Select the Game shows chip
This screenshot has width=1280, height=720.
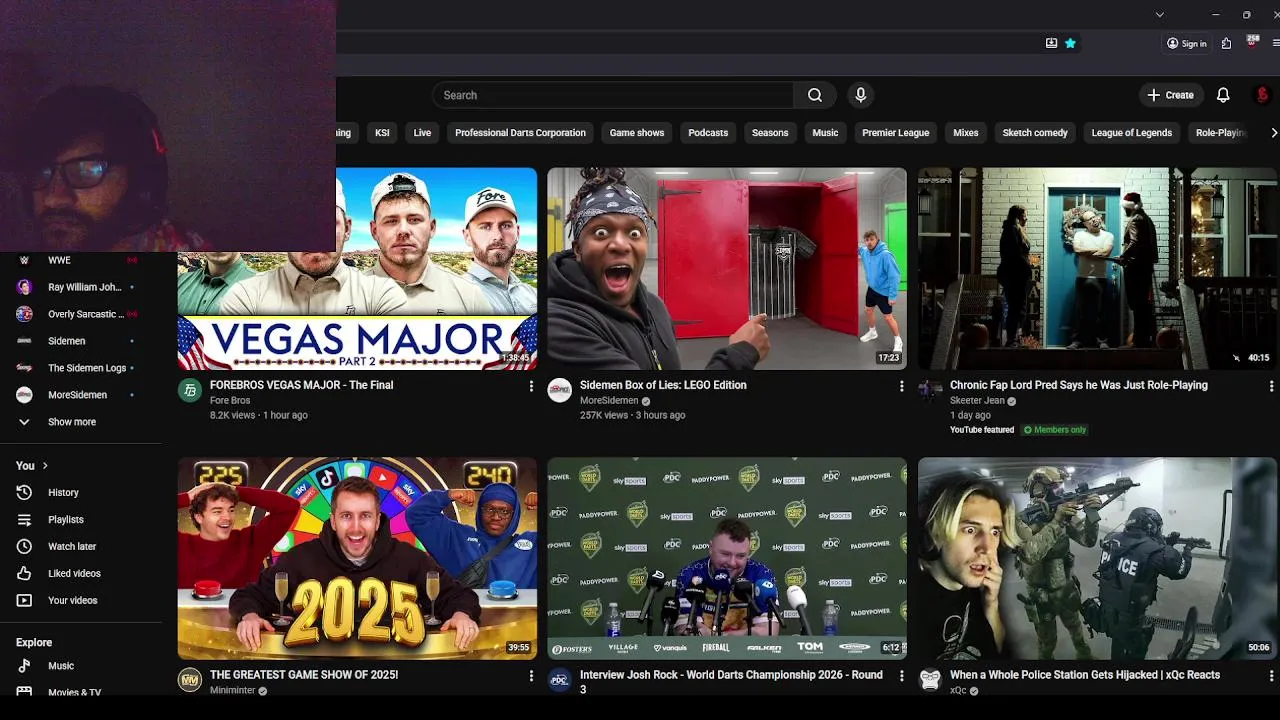(637, 132)
